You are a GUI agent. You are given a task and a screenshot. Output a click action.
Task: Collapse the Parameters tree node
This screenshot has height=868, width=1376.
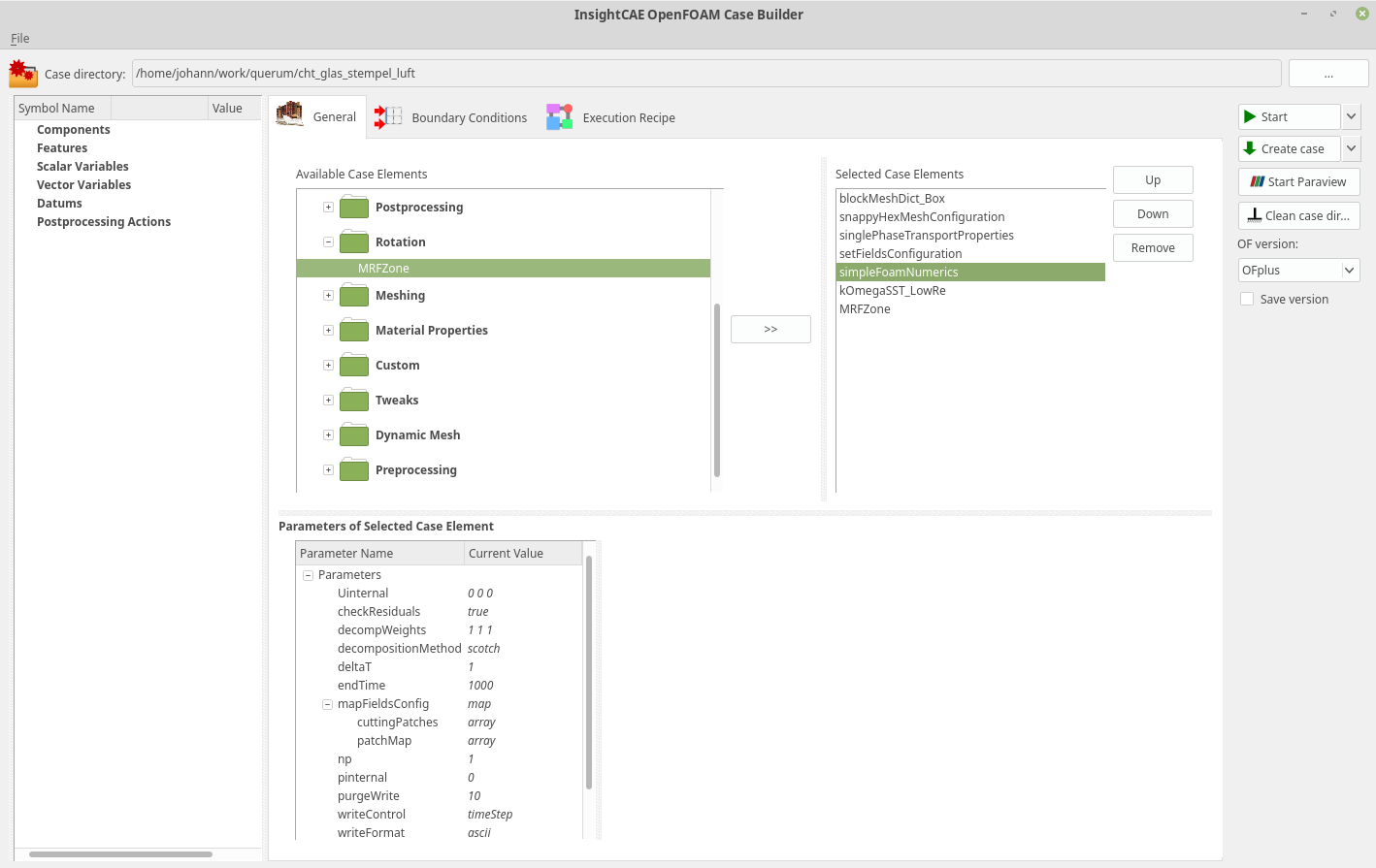(308, 575)
